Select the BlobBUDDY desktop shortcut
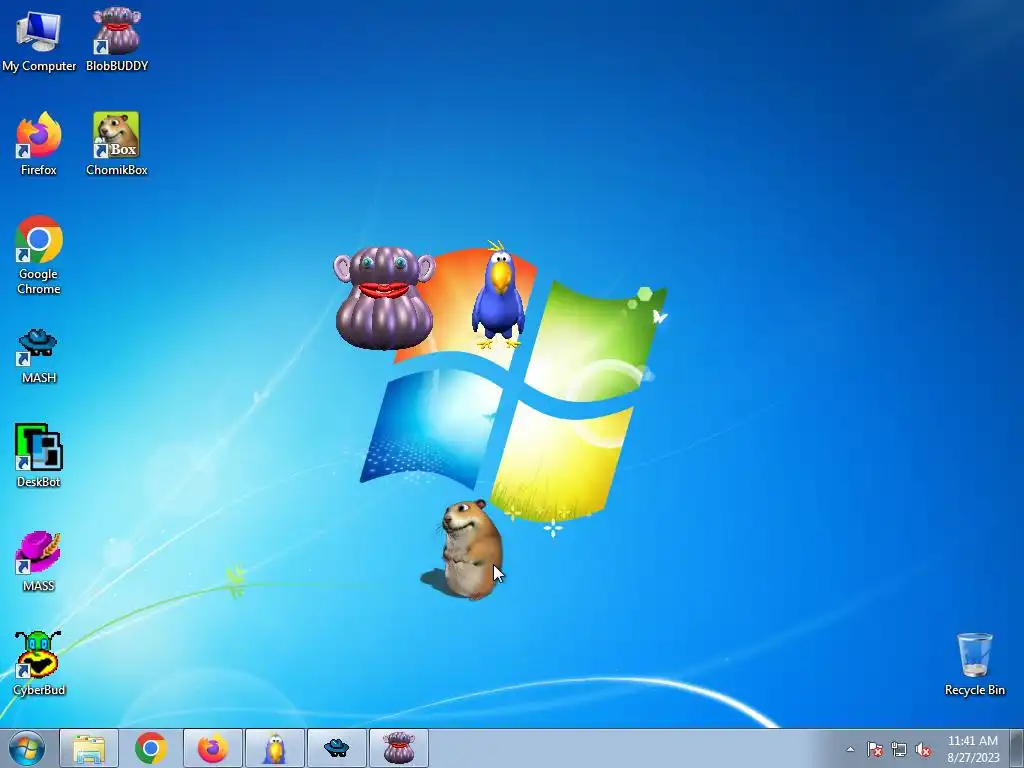 [117, 40]
